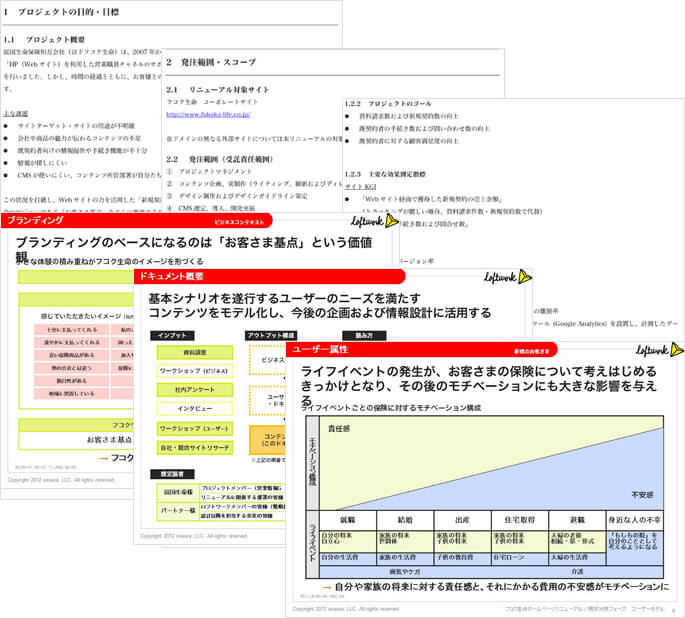Screen dimensions: 685x618
Task: Click the heading "1.2.2 プロジェクトのゴール"
Action: [388, 104]
